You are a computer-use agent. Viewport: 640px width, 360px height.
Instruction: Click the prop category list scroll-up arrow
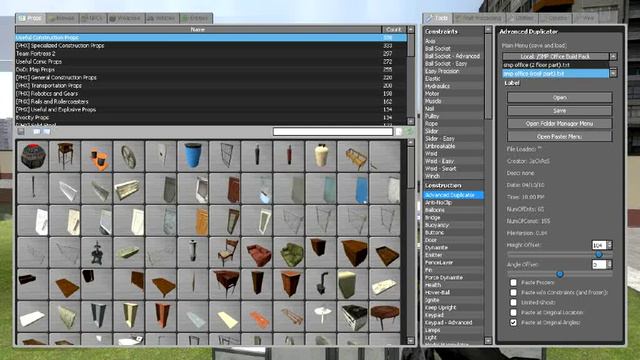click(x=411, y=30)
